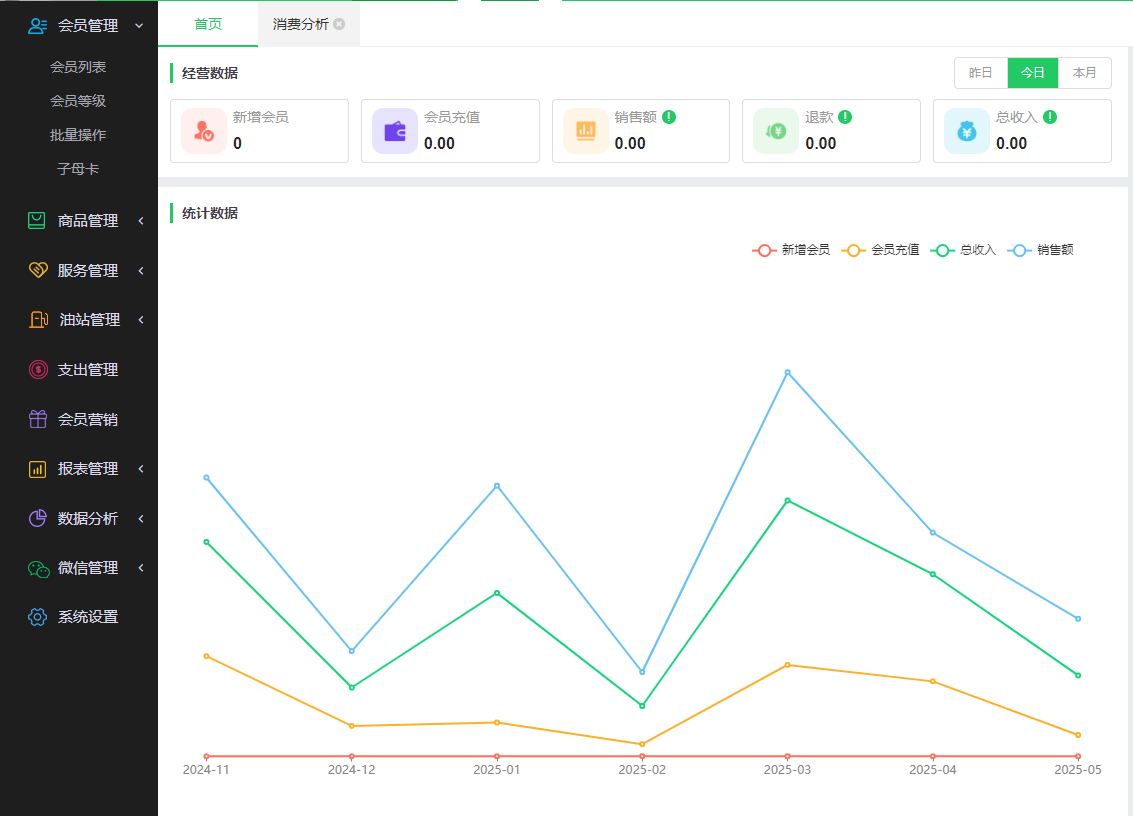This screenshot has width=1133, height=816.
Task: Toggle 总收入 series in chart legend
Action: click(x=963, y=250)
